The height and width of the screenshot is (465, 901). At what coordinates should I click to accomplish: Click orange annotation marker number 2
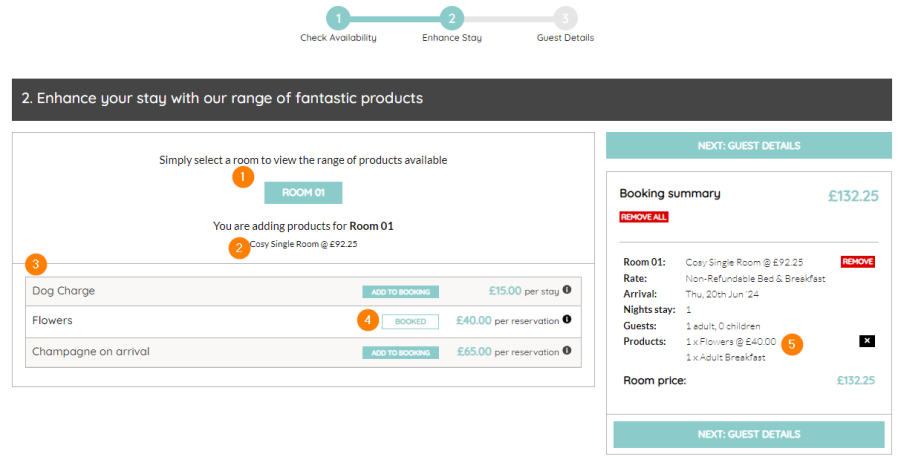click(238, 247)
